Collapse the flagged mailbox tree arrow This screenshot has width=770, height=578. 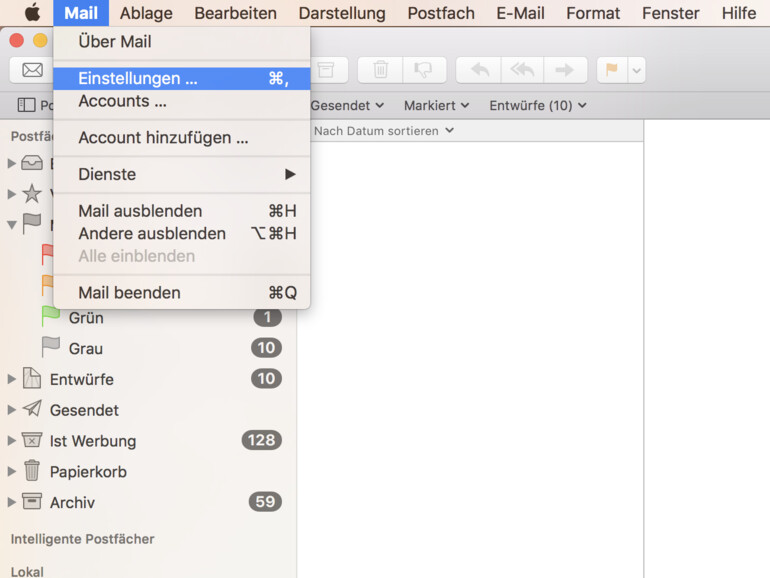coord(11,225)
